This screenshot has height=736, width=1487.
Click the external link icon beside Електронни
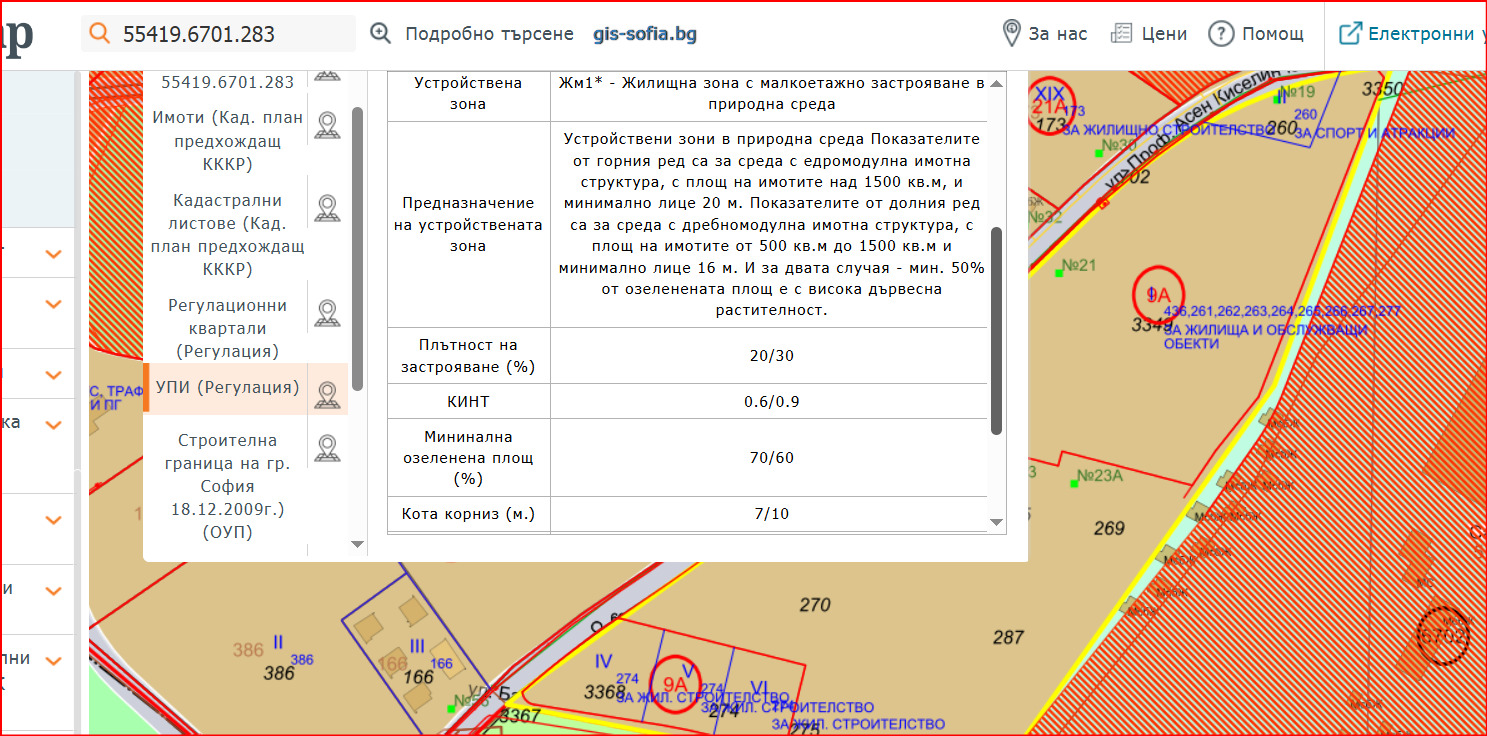coord(1350,33)
